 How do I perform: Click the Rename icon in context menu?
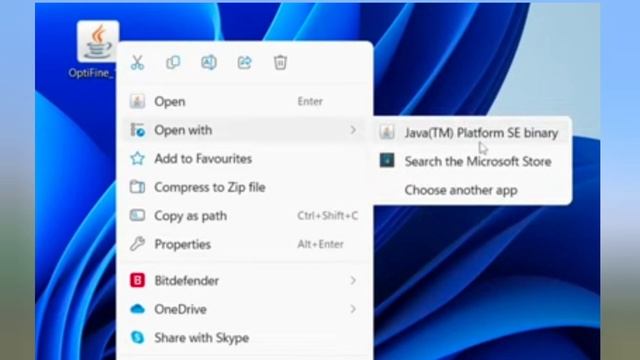click(x=209, y=62)
